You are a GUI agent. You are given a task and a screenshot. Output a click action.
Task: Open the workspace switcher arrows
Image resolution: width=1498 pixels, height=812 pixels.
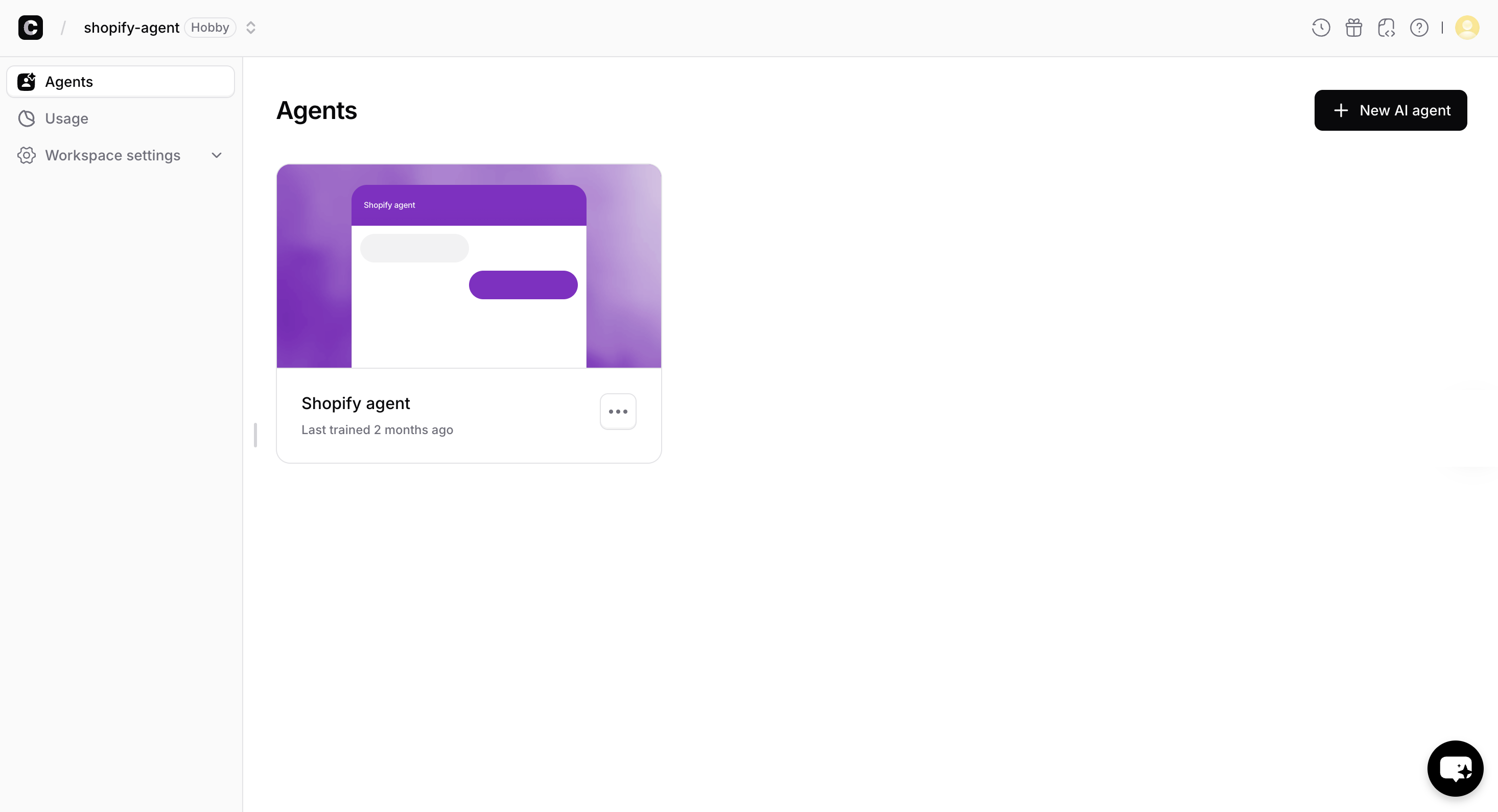click(251, 27)
